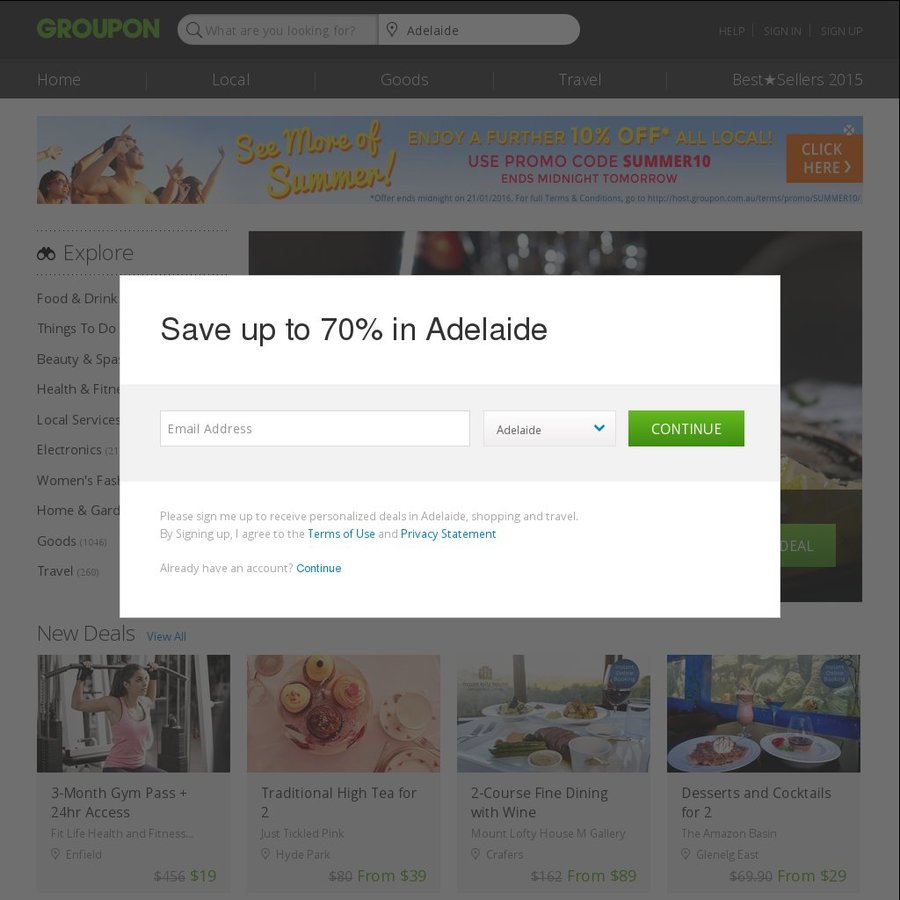Open the Privacy Statement link
This screenshot has height=900, width=900.
click(x=448, y=534)
